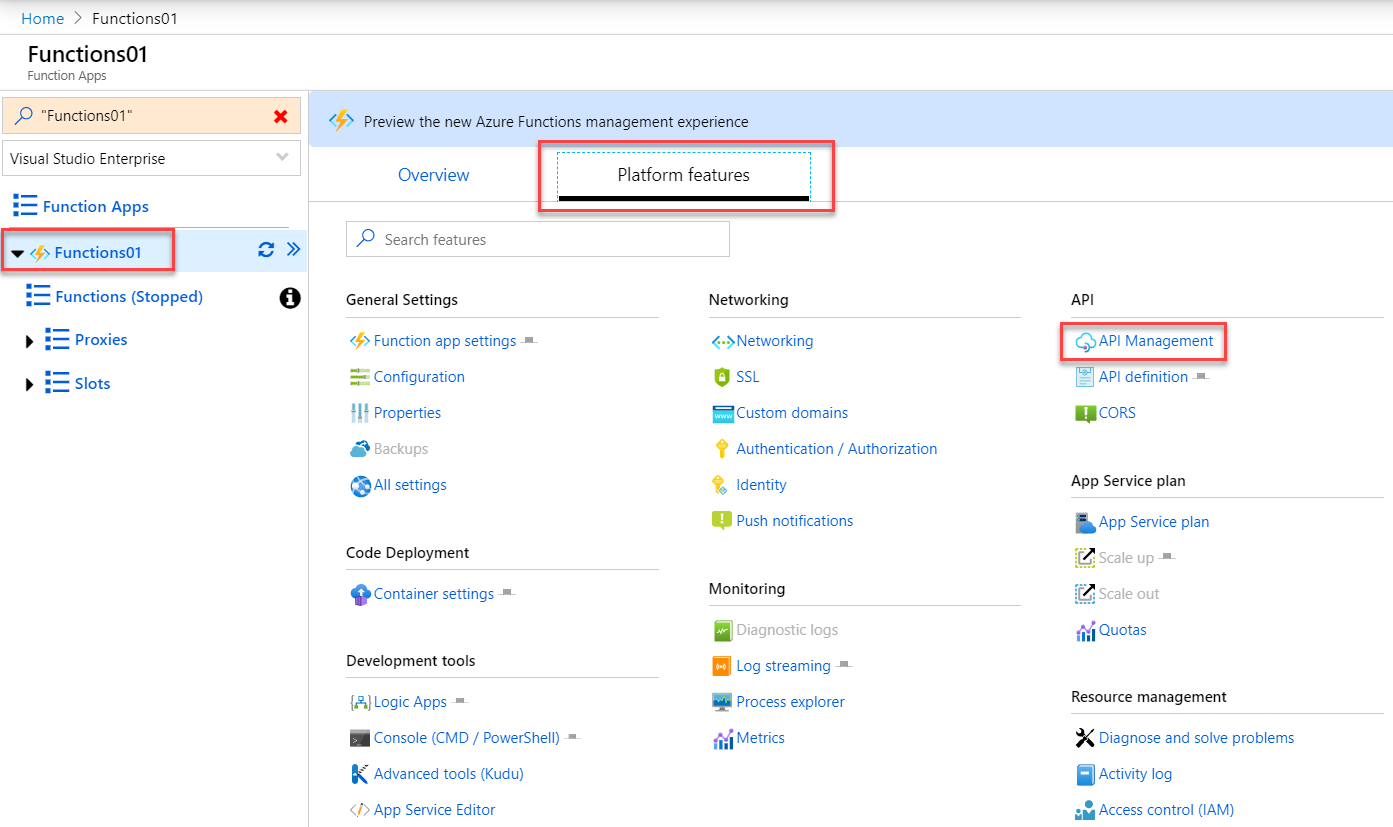
Task: Open the Process explorer link
Action: click(790, 702)
